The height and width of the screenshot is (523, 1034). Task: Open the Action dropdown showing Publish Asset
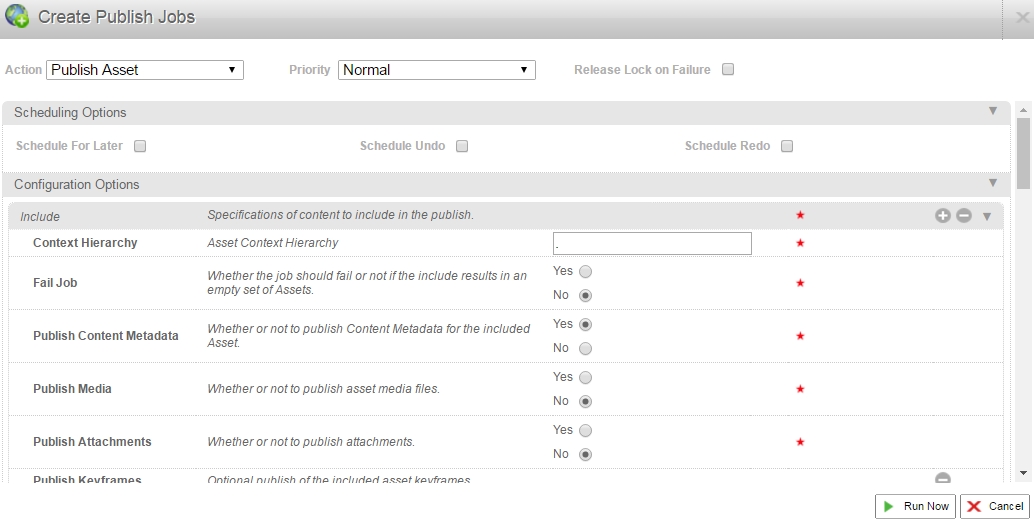[x=145, y=70]
